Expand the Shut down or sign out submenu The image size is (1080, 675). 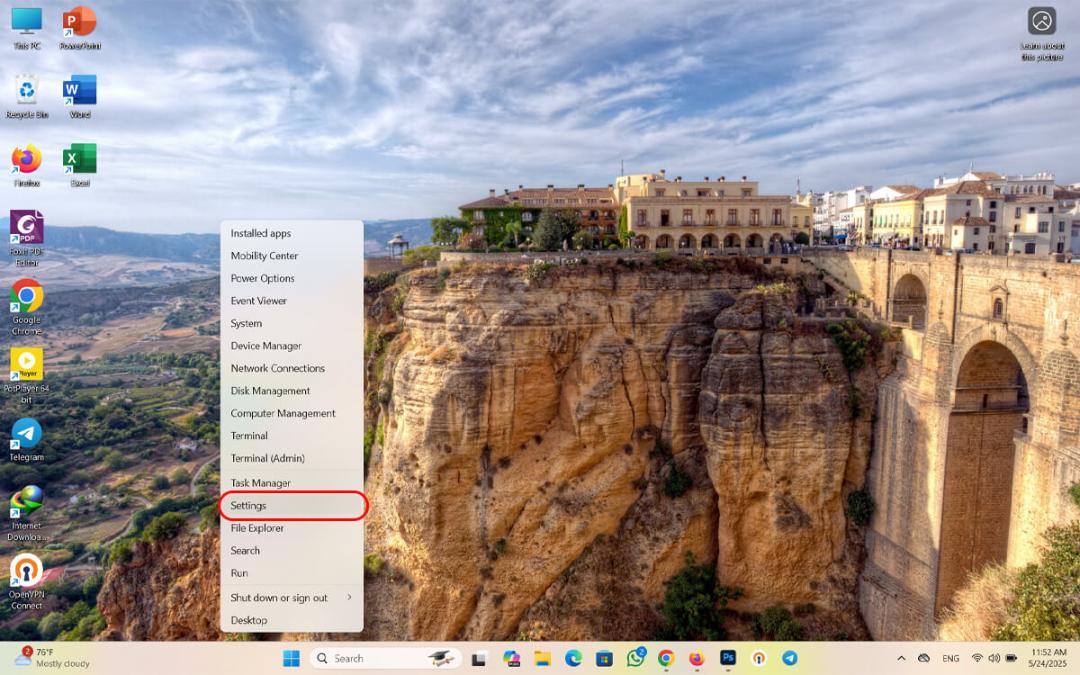tap(291, 598)
